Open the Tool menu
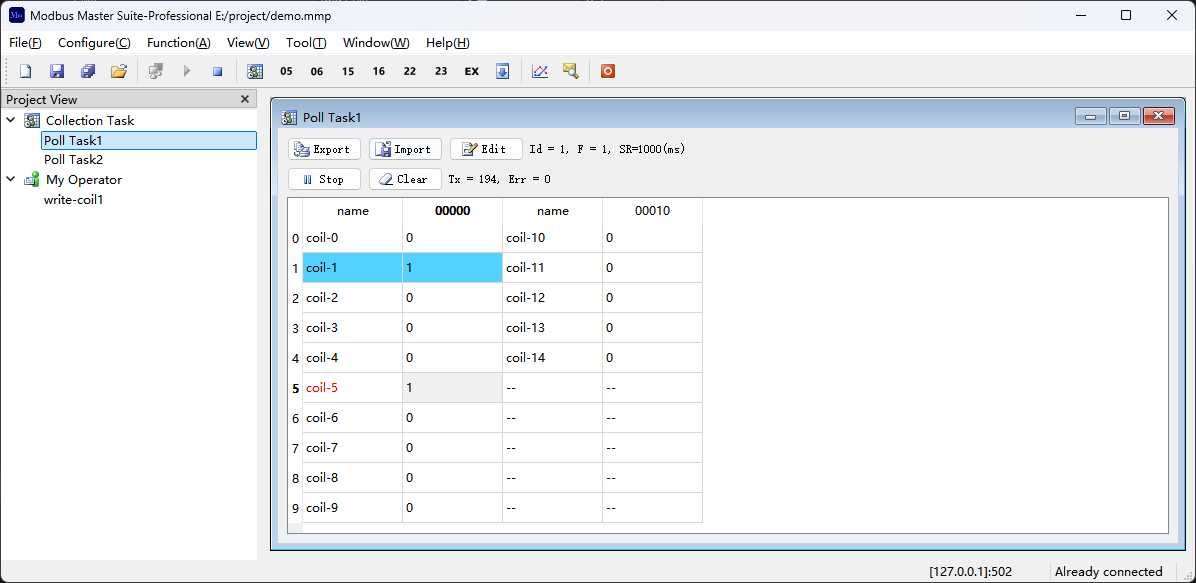1196x583 pixels. 306,43
